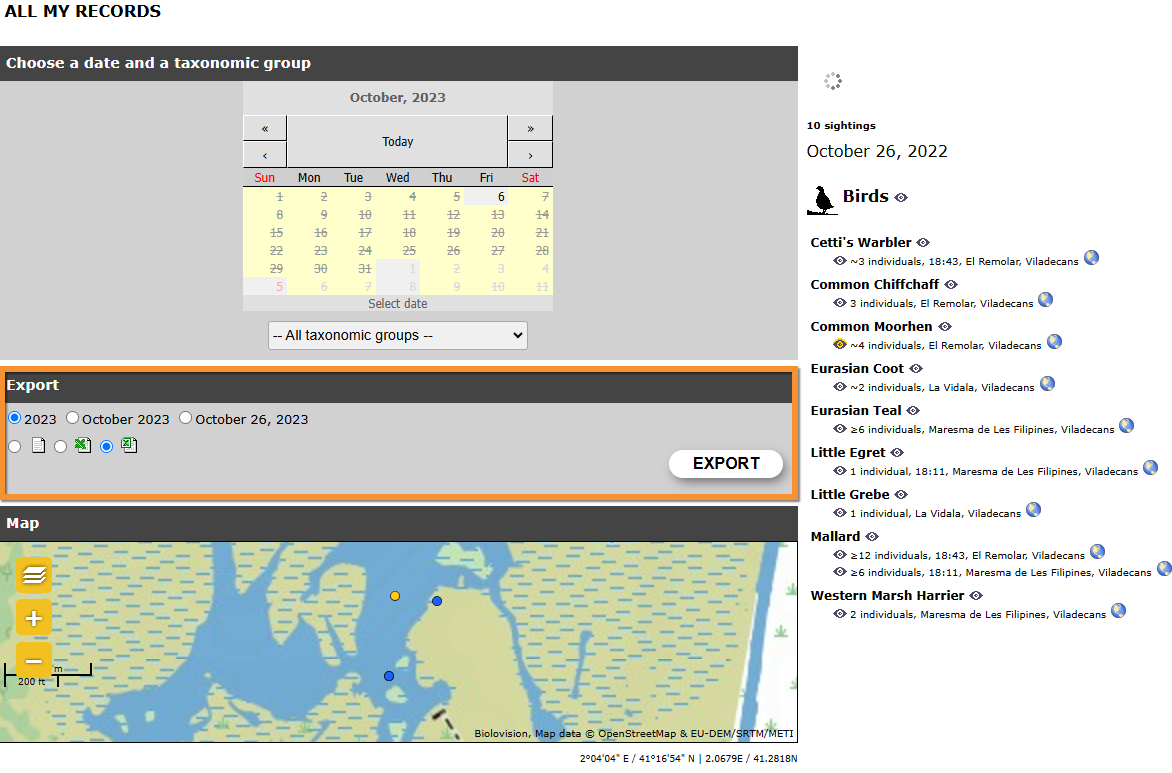Click the Today calendar button
This screenshot has height=773, width=1172.
pyautogui.click(x=397, y=141)
